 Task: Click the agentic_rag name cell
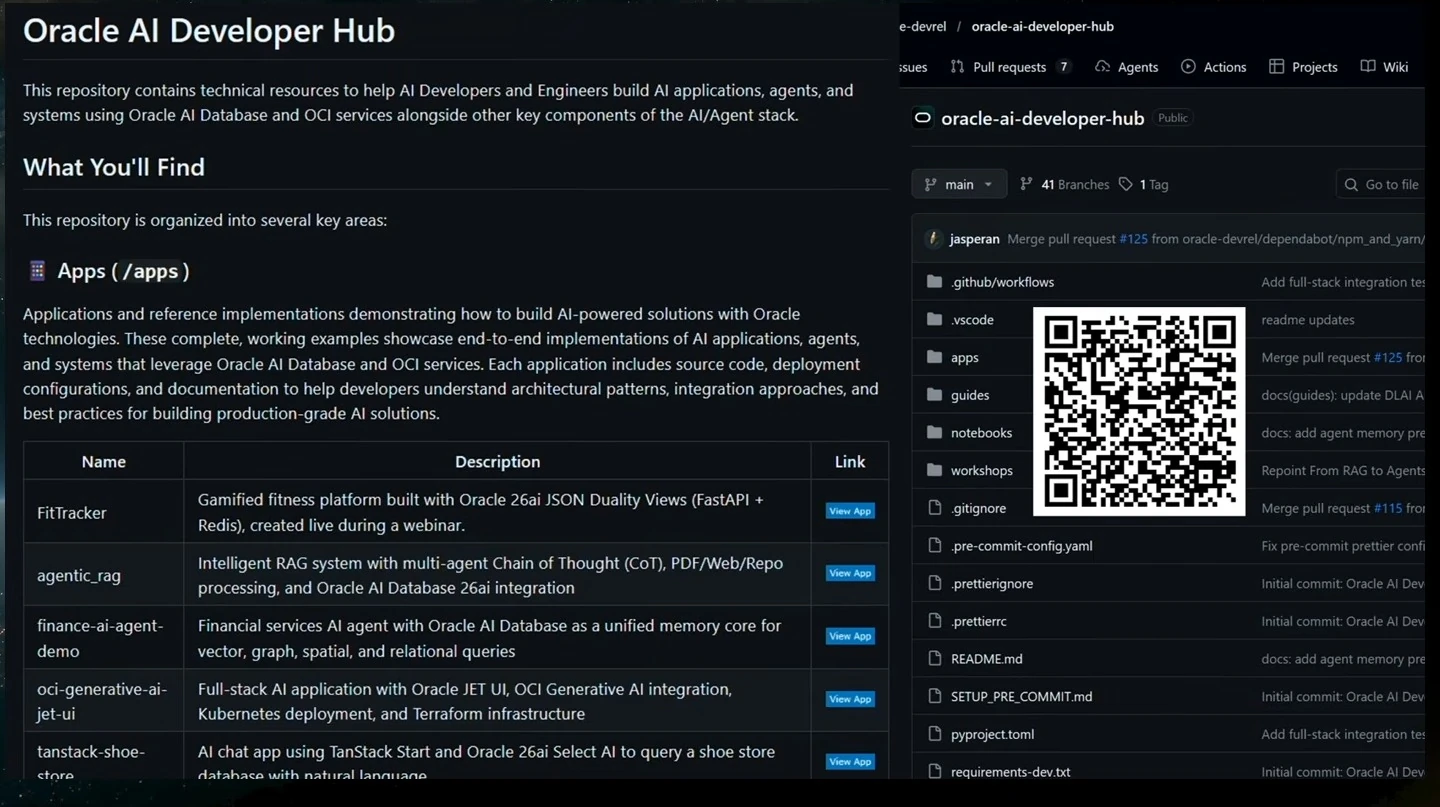pos(104,575)
